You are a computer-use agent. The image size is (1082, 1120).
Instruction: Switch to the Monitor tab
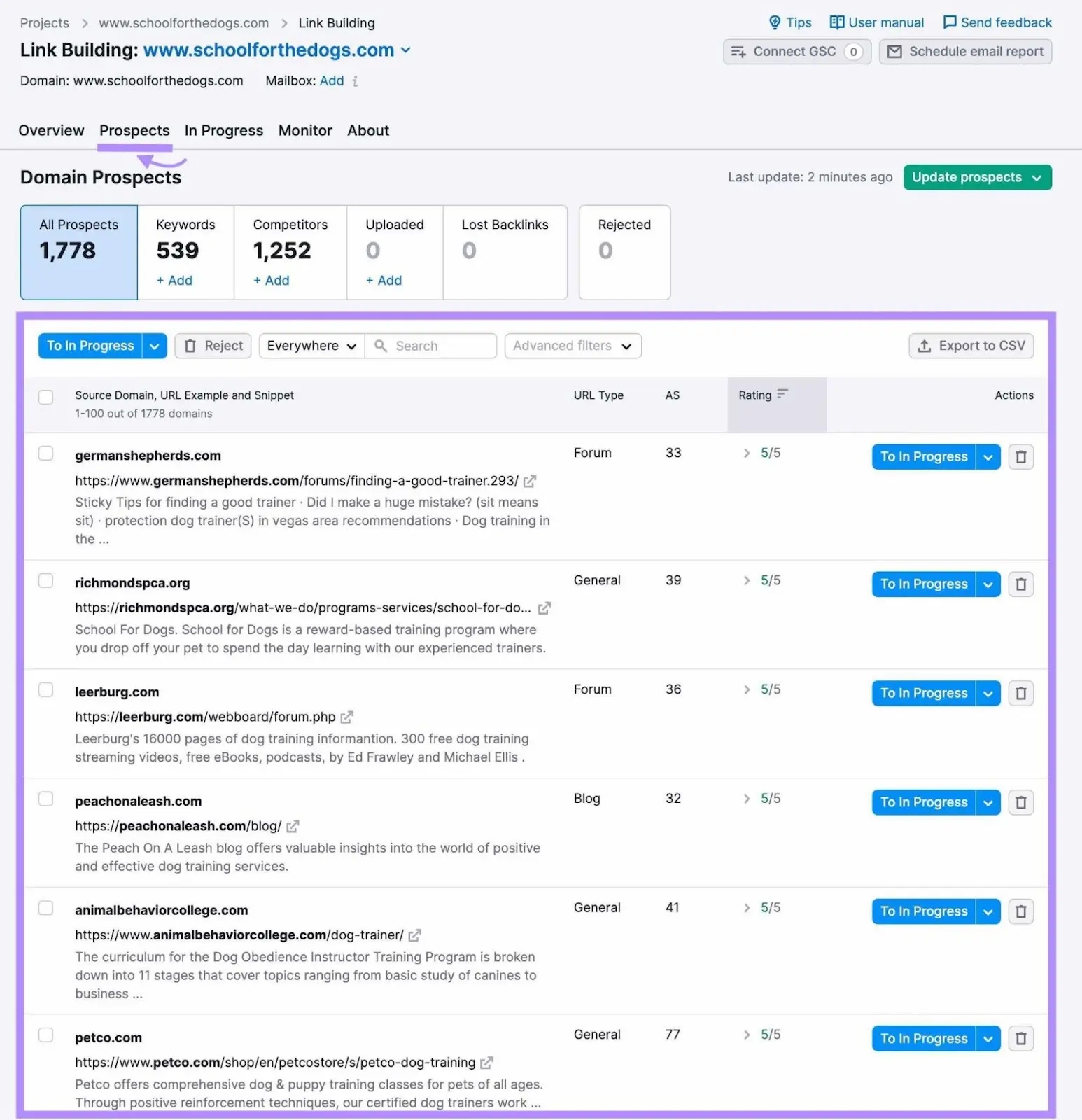pyautogui.click(x=304, y=130)
